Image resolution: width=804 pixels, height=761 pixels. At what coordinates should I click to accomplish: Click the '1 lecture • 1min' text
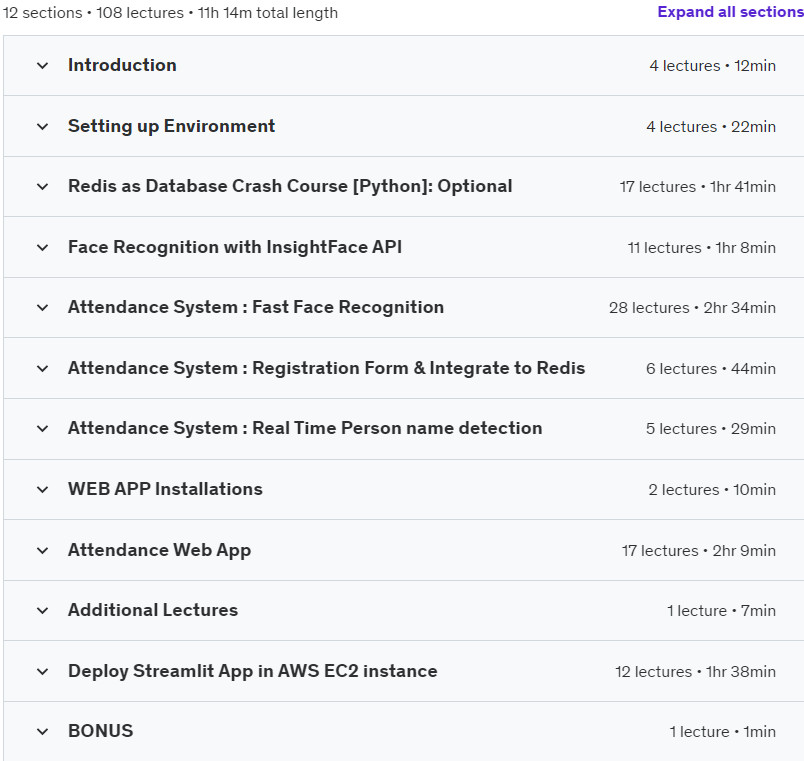[x=722, y=732]
